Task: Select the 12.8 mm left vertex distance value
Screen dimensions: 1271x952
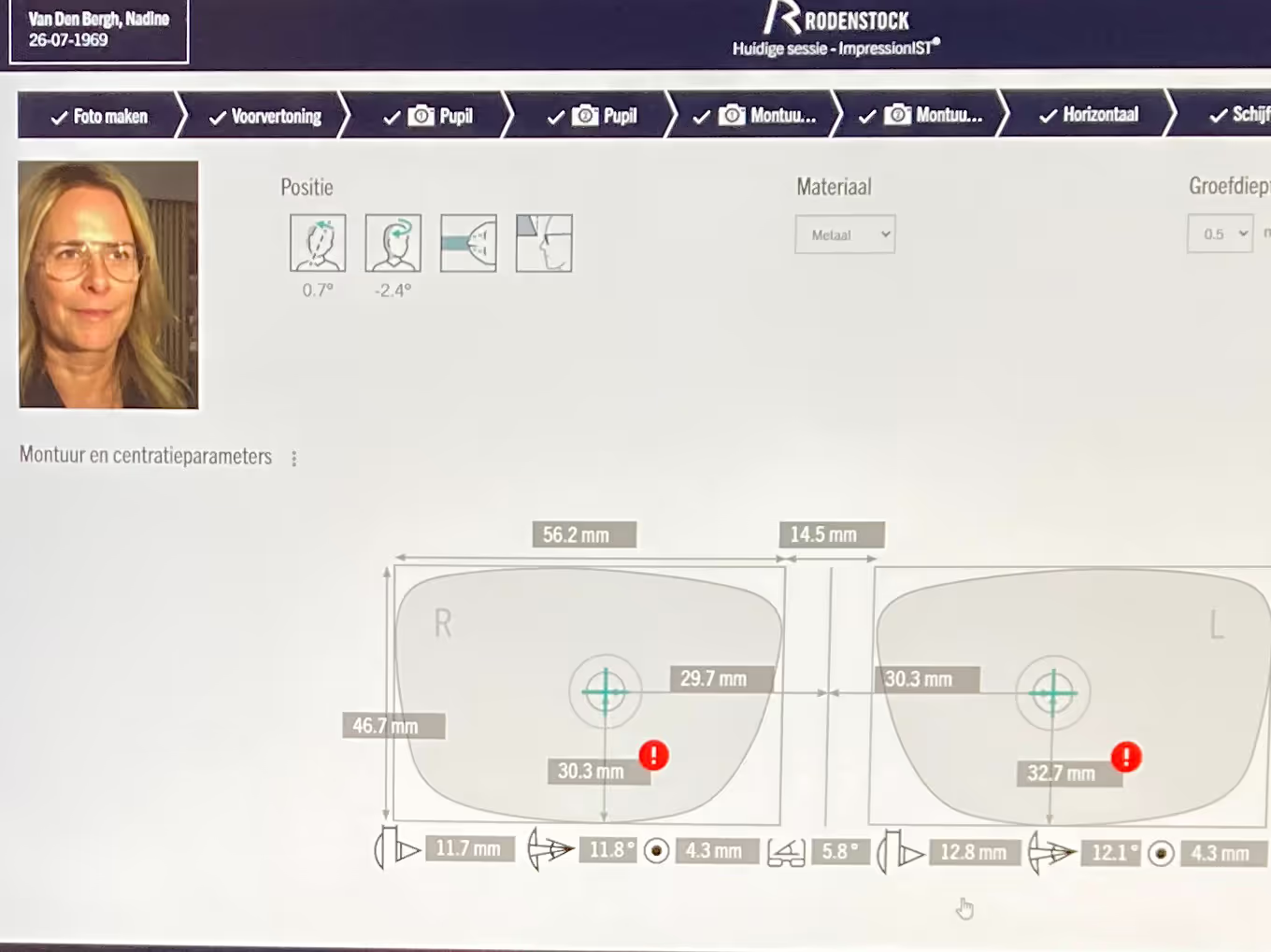Action: pos(975,852)
